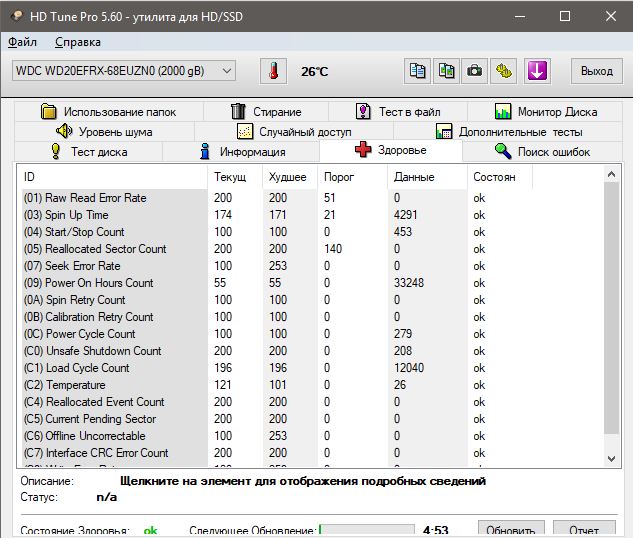
Task: Select the (0C) Power Cycle Count row
Action: coord(275,334)
